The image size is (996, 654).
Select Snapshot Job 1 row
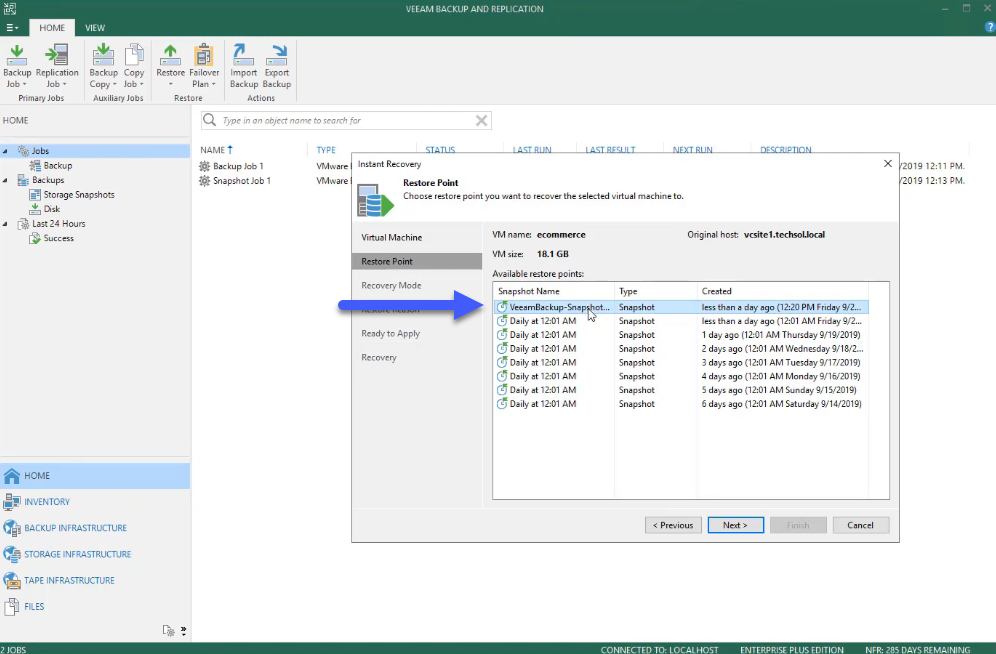[x=242, y=181]
